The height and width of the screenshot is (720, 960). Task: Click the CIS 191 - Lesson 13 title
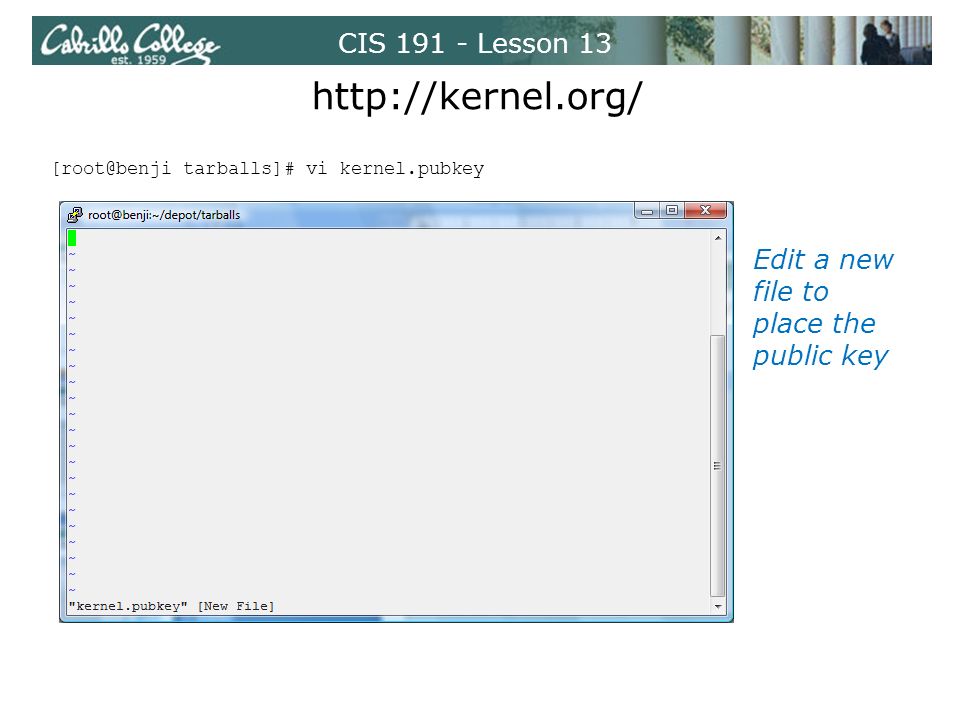(x=474, y=43)
